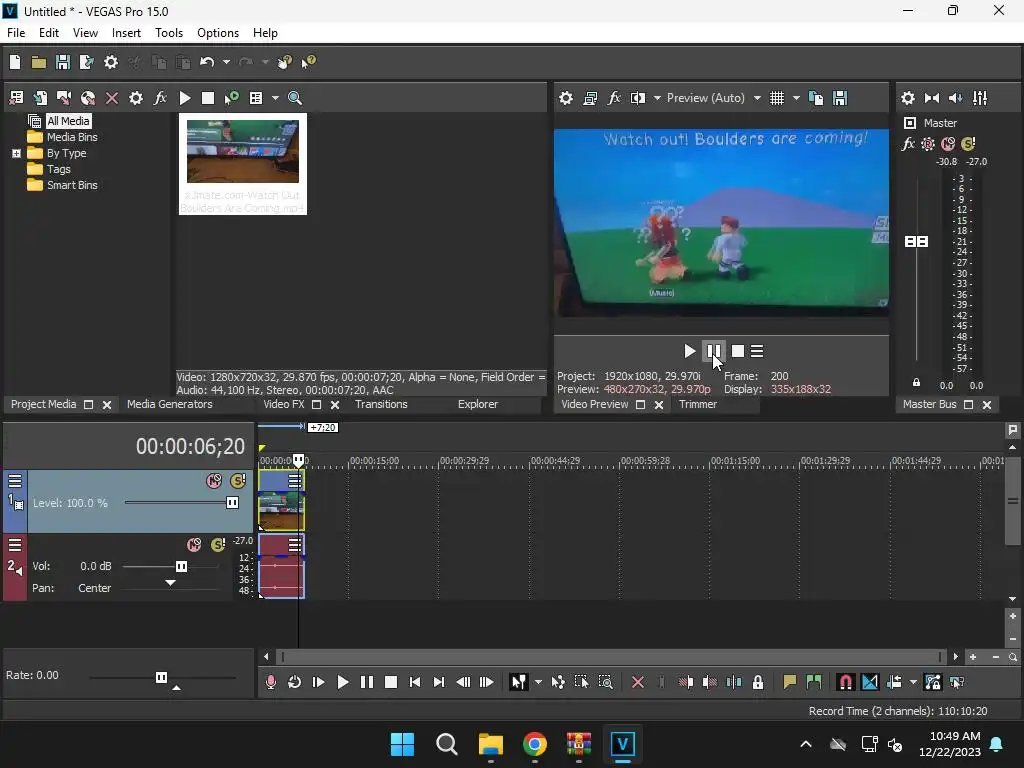This screenshot has width=1024, height=768.
Task: Switch to Trimmer tab
Action: click(697, 404)
